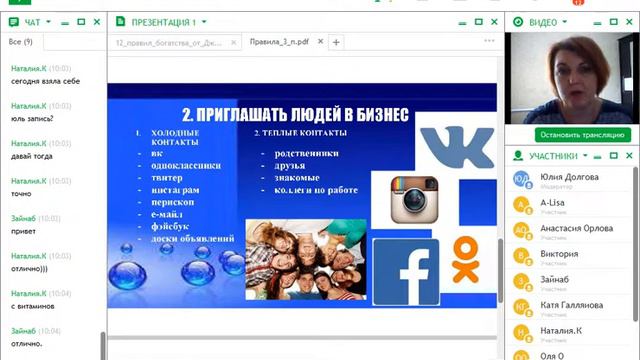Click the presentation document icon
This screenshot has height=360, width=640.
point(120,21)
